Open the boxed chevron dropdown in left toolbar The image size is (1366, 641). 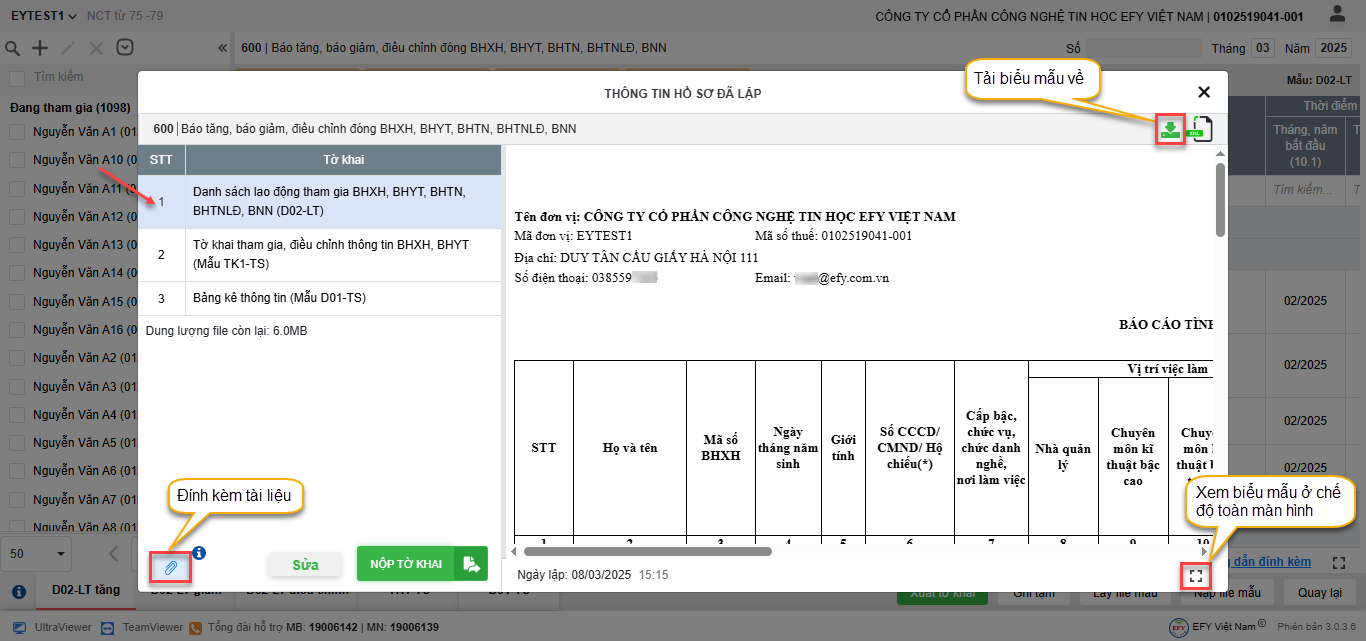pos(125,48)
